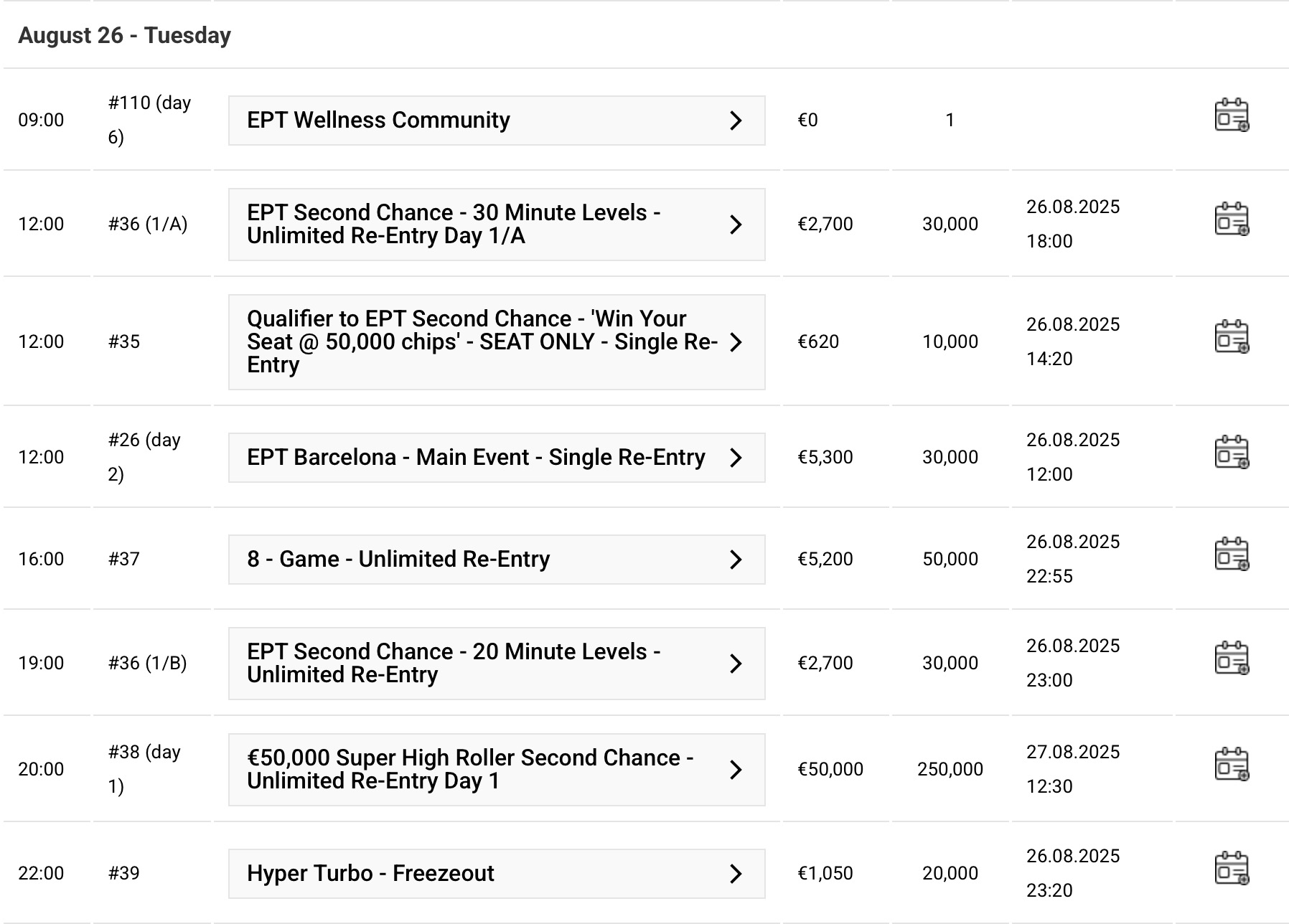Click the August 26 - Tuesday header
The image size is (1289, 924).
(x=124, y=35)
